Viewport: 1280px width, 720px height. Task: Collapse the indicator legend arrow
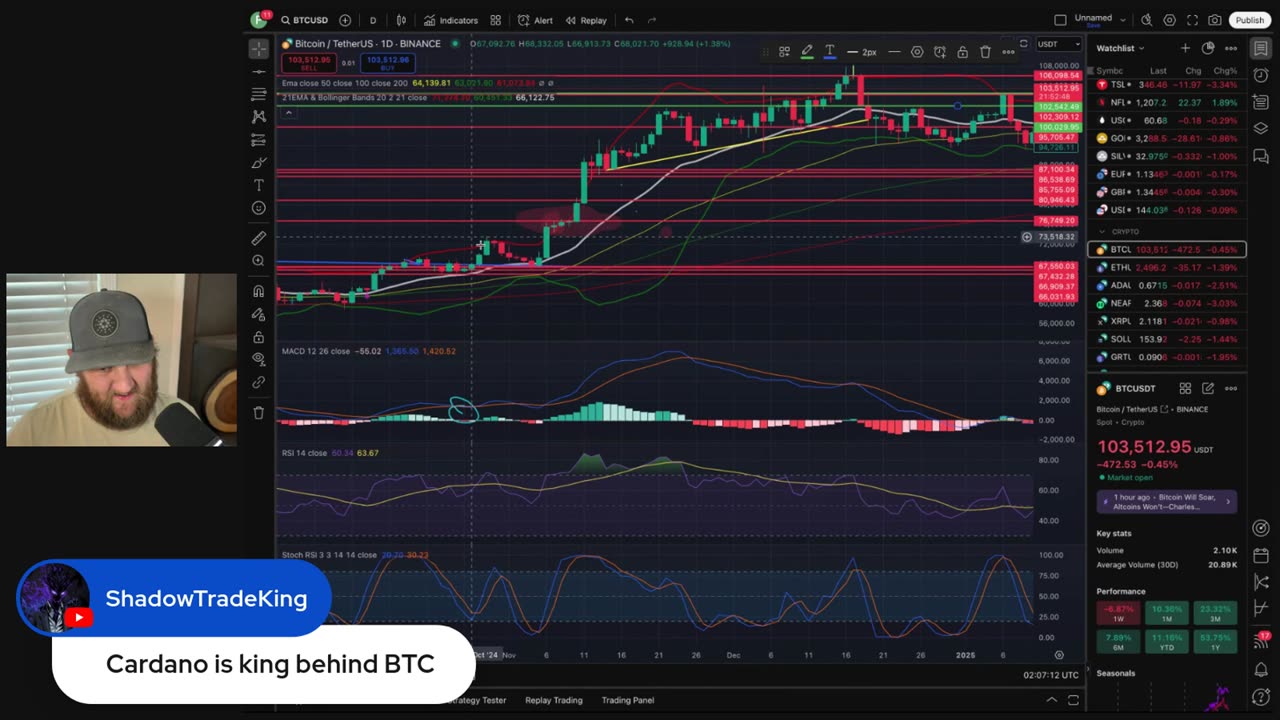point(288,112)
